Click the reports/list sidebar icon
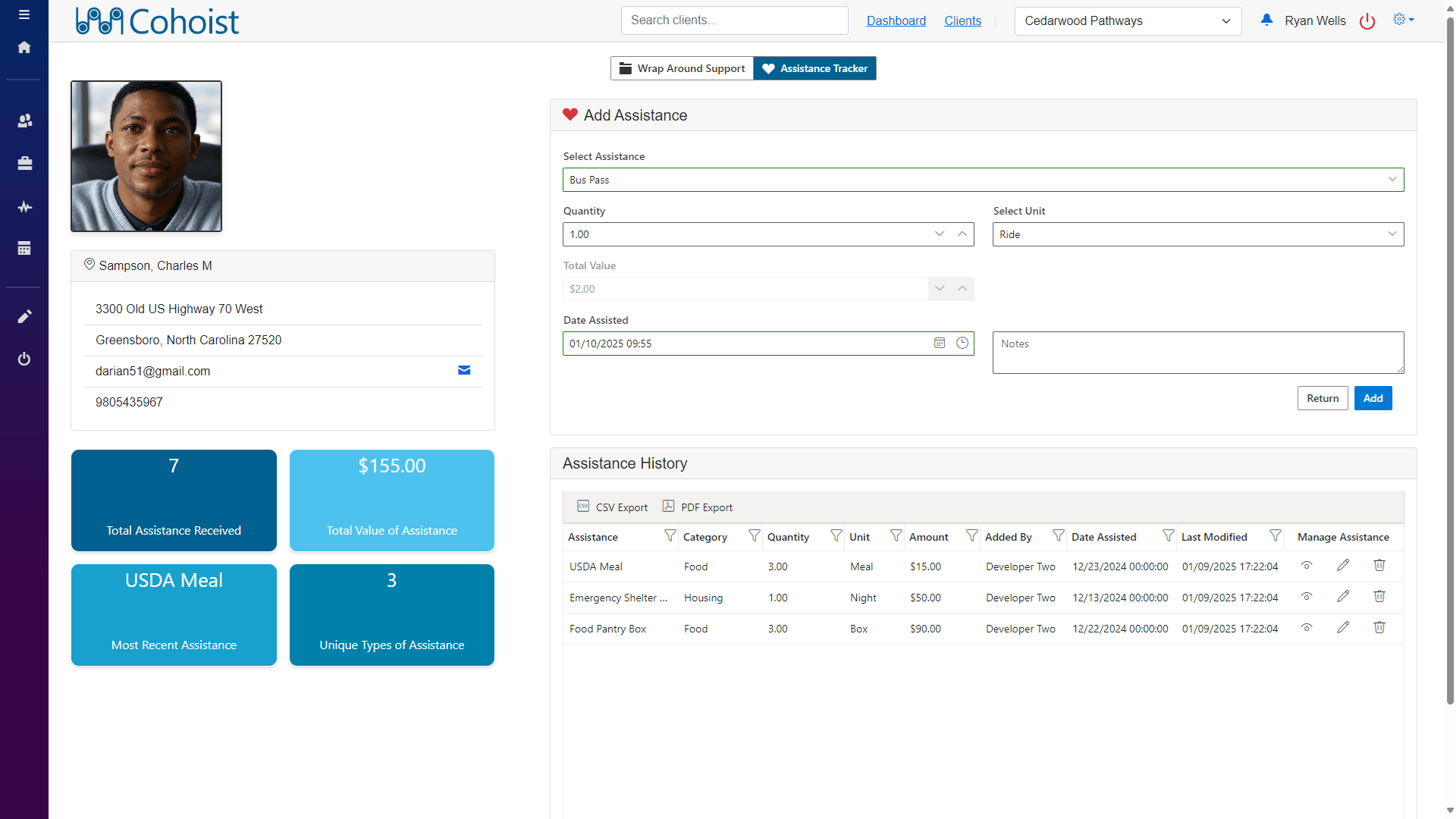 tap(24, 249)
